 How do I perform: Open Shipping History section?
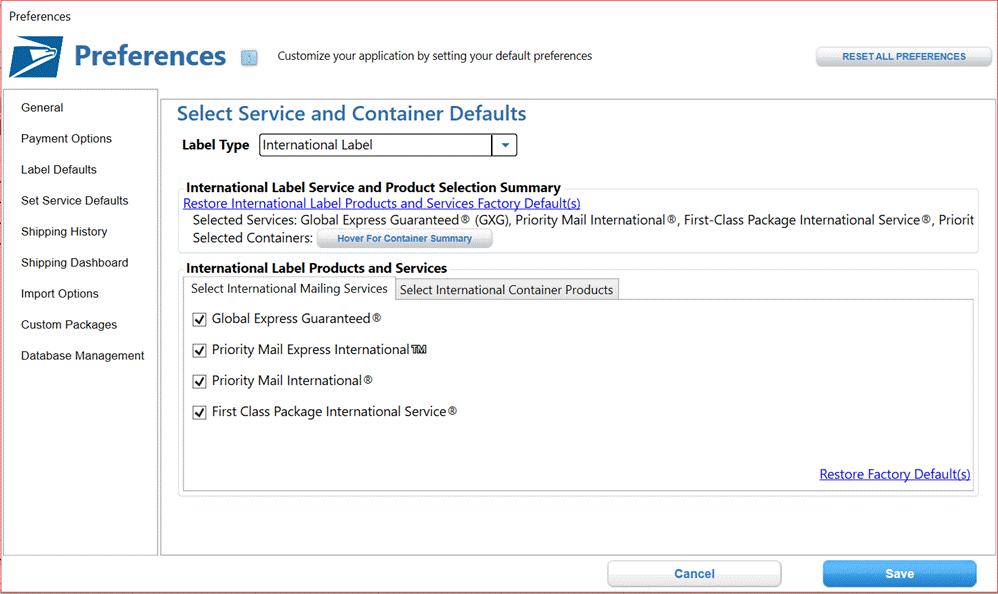pyautogui.click(x=64, y=232)
